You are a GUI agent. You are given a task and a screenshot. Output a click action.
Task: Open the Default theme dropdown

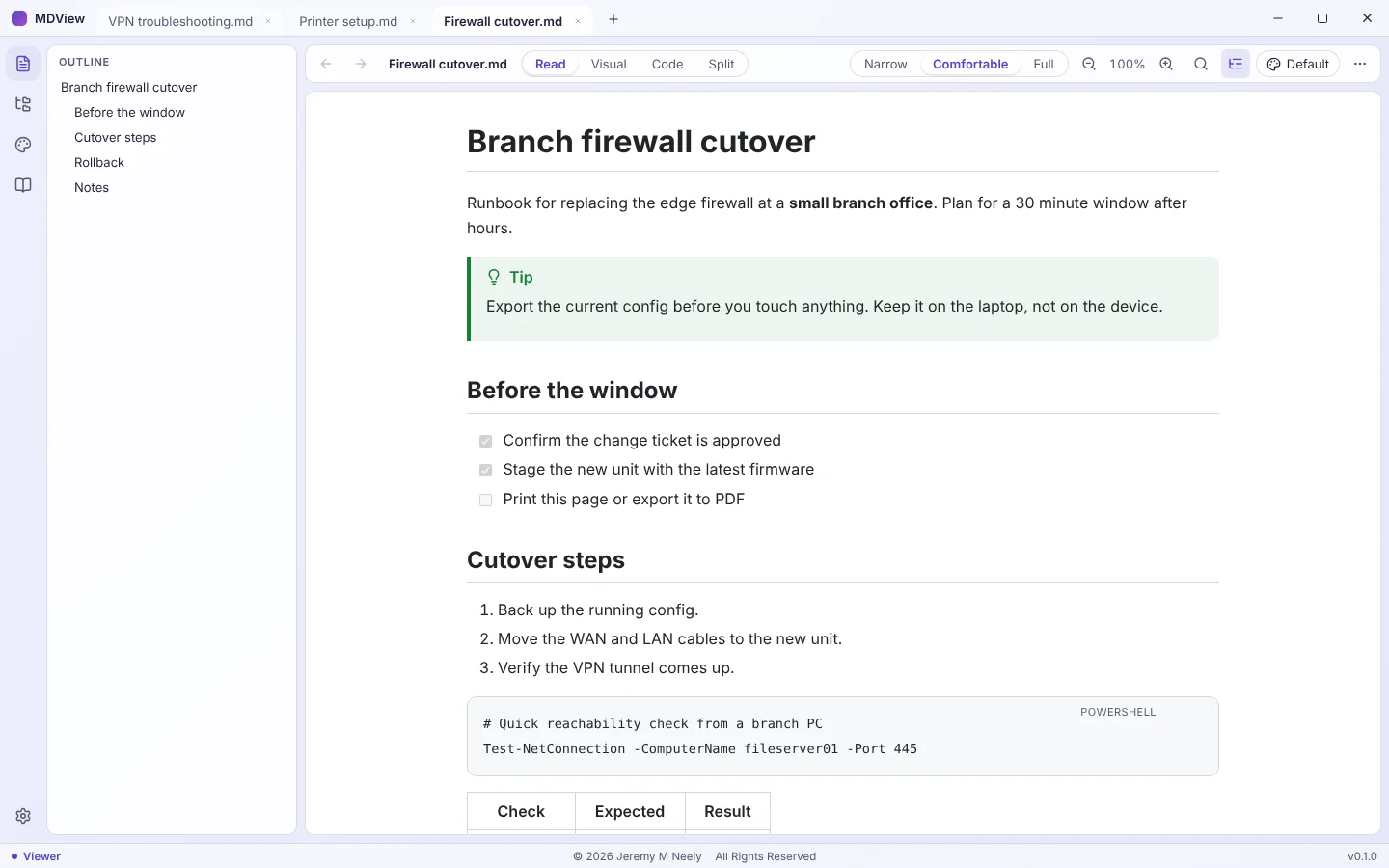coord(1298,64)
